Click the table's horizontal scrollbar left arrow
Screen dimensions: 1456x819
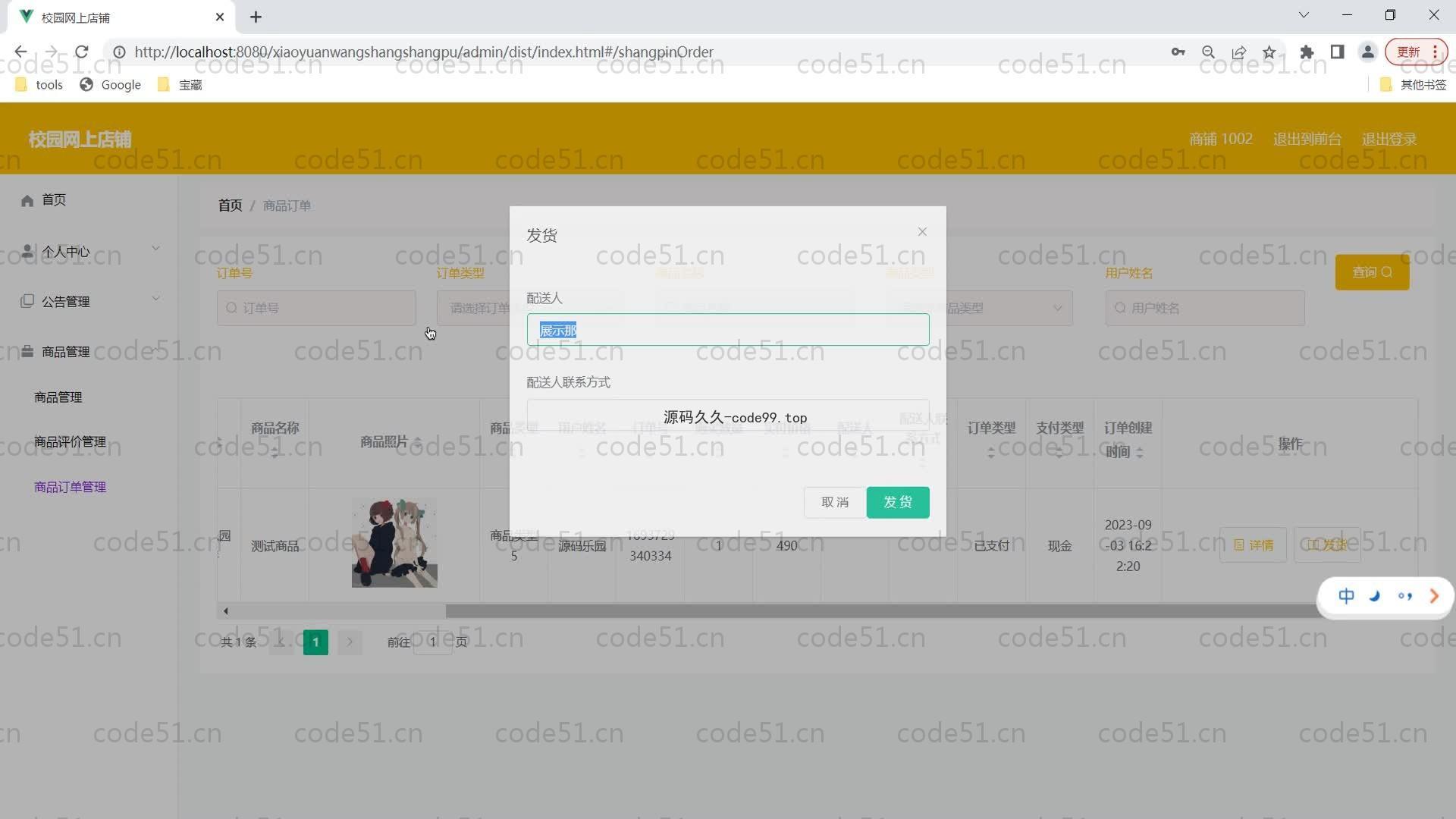coord(225,610)
